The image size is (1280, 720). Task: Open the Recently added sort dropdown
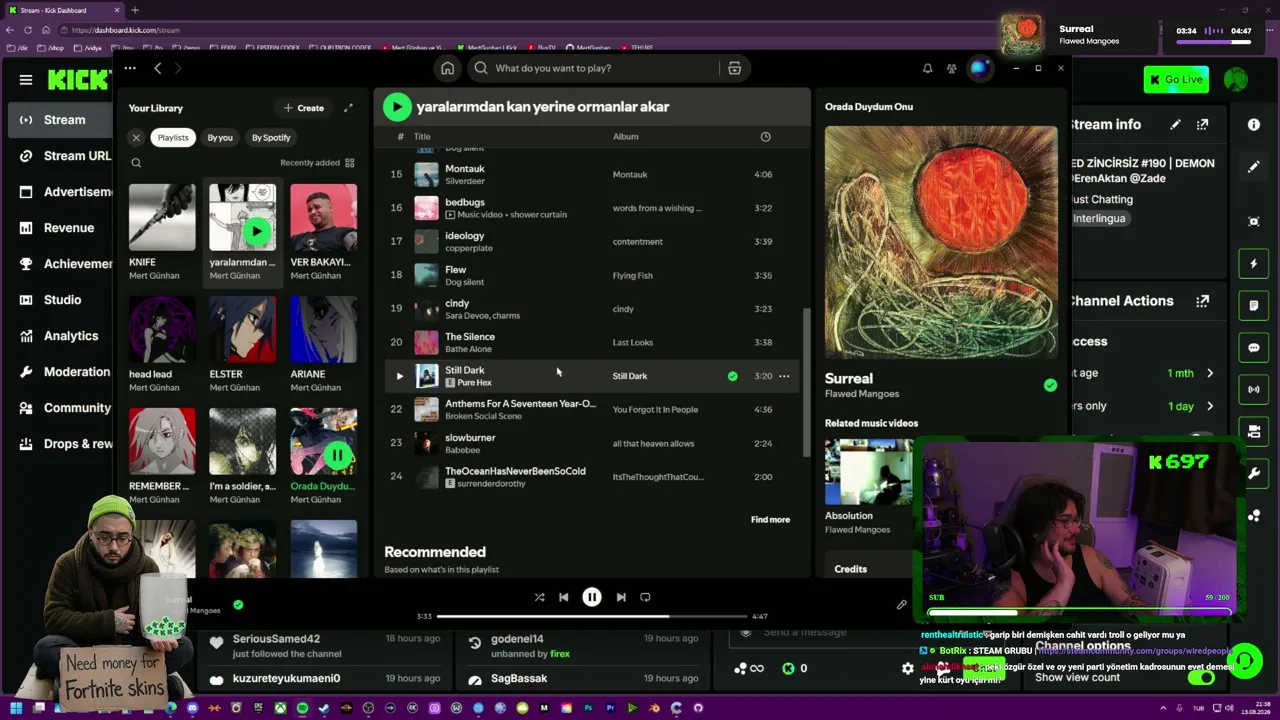pyautogui.click(x=317, y=163)
